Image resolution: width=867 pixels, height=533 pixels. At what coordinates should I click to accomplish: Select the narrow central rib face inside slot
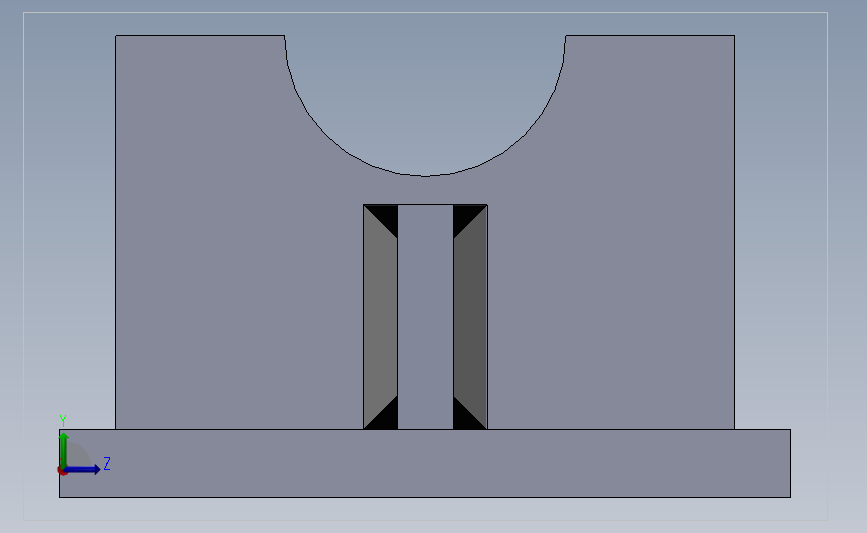click(425, 317)
